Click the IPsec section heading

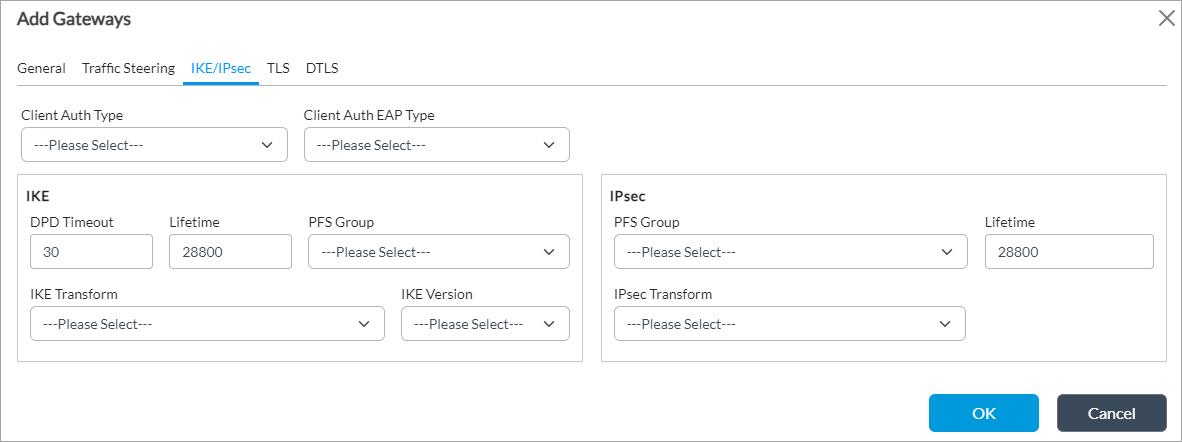[627, 196]
